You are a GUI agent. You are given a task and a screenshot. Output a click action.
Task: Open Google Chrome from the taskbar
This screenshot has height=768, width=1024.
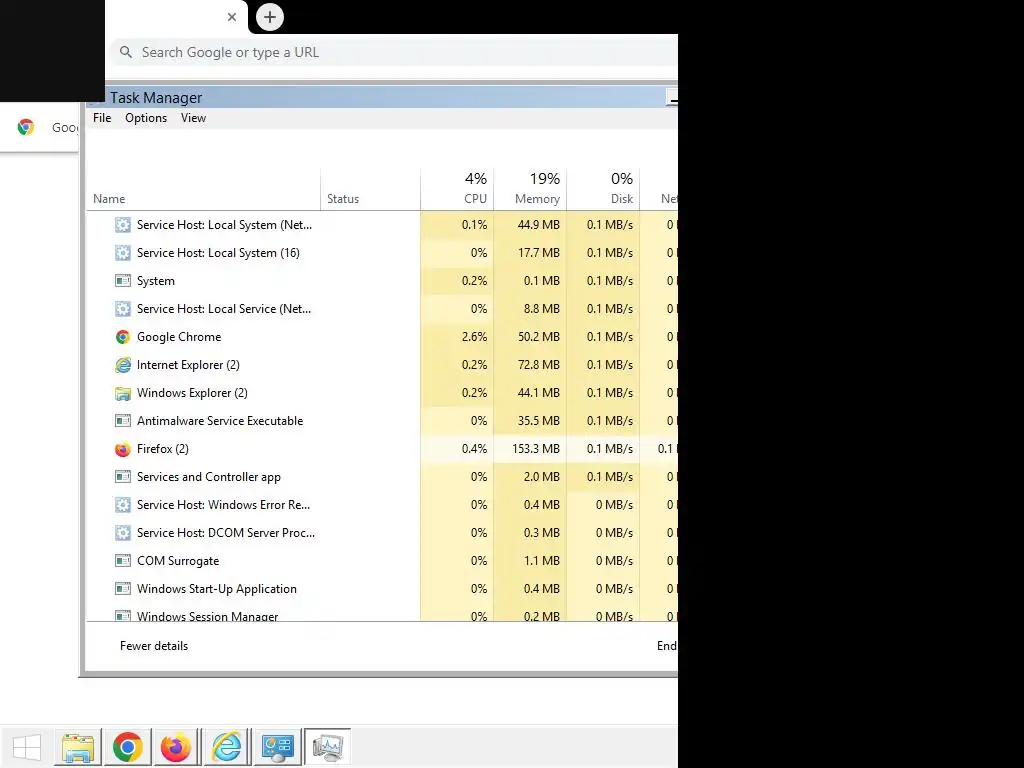(x=127, y=746)
